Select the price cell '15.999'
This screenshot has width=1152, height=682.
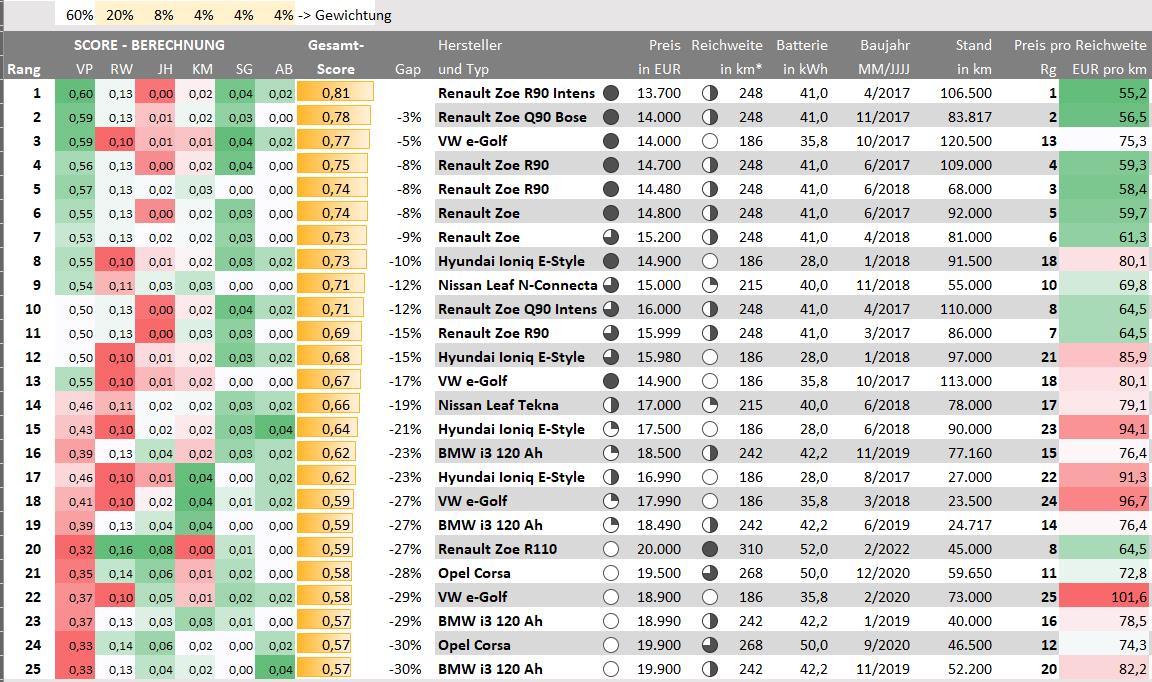pyautogui.click(x=659, y=333)
